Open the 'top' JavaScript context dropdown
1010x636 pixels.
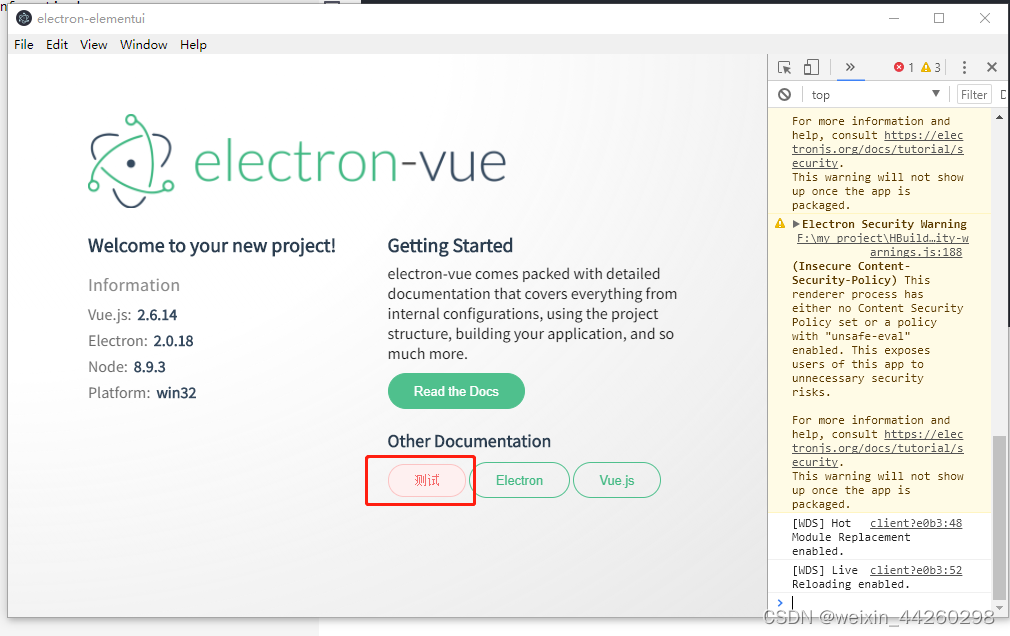click(875, 95)
